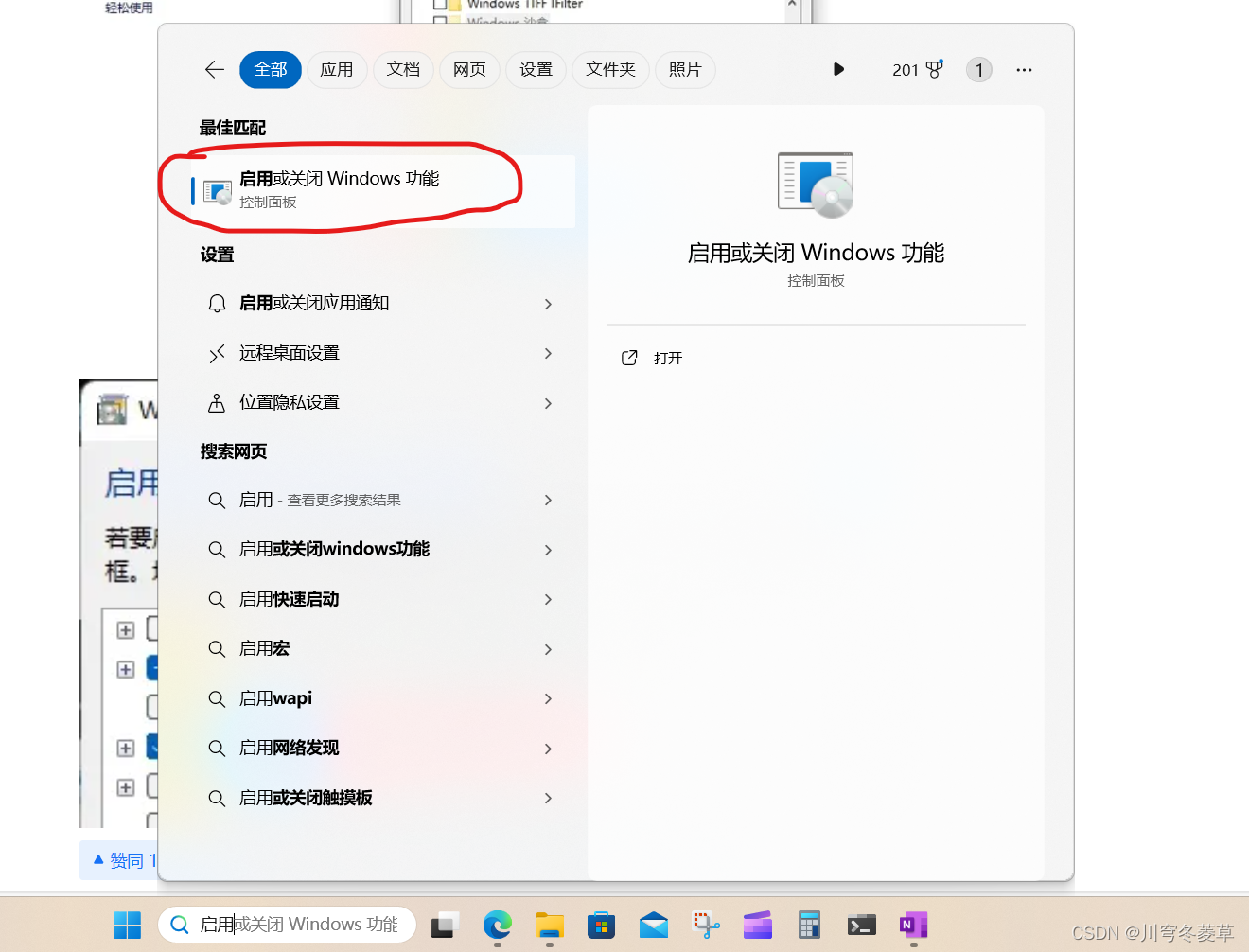The height and width of the screenshot is (952, 1249).
Task: Expand chevron for 启用宏
Action: 549,649
